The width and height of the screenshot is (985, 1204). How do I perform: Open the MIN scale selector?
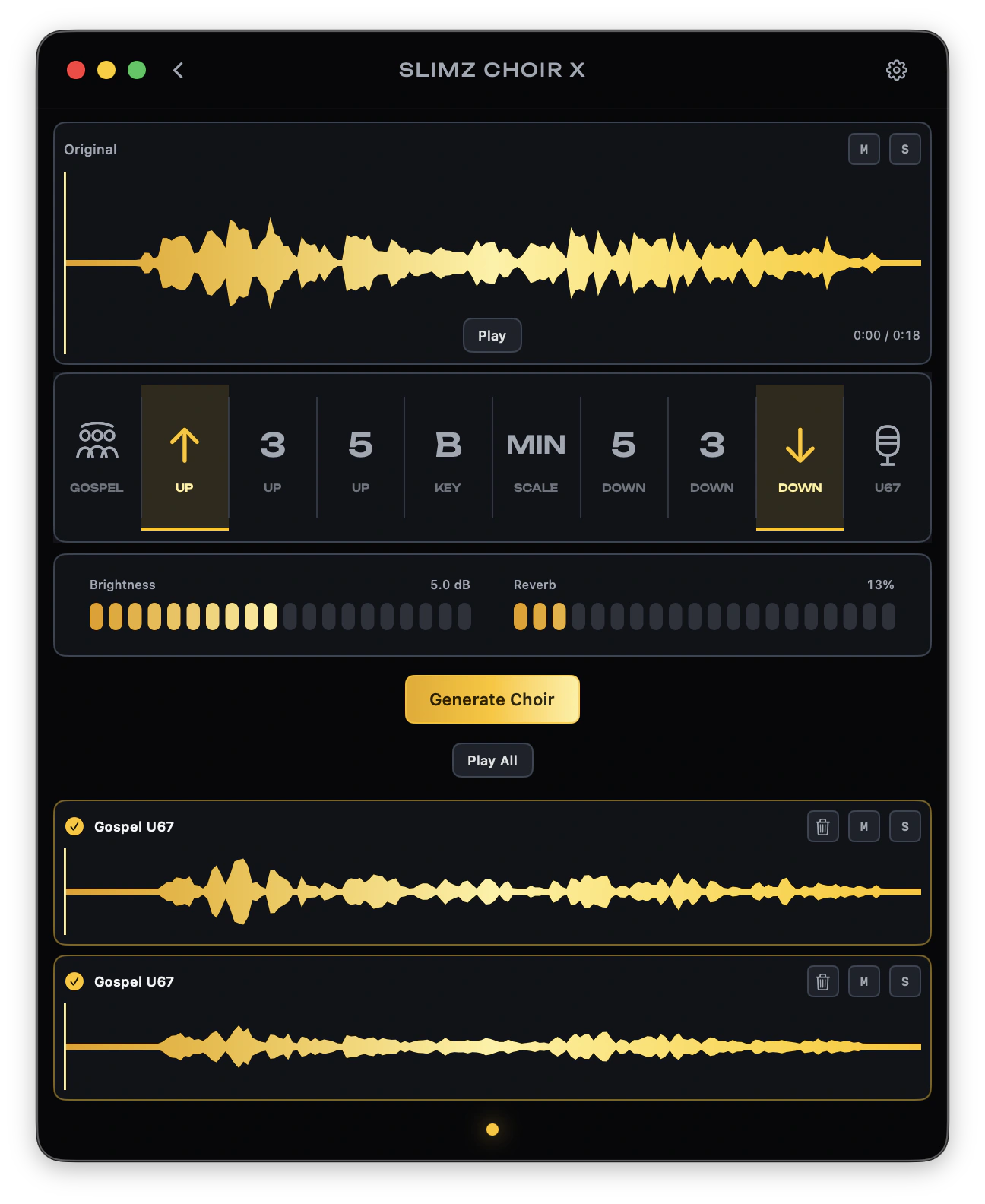(x=536, y=458)
